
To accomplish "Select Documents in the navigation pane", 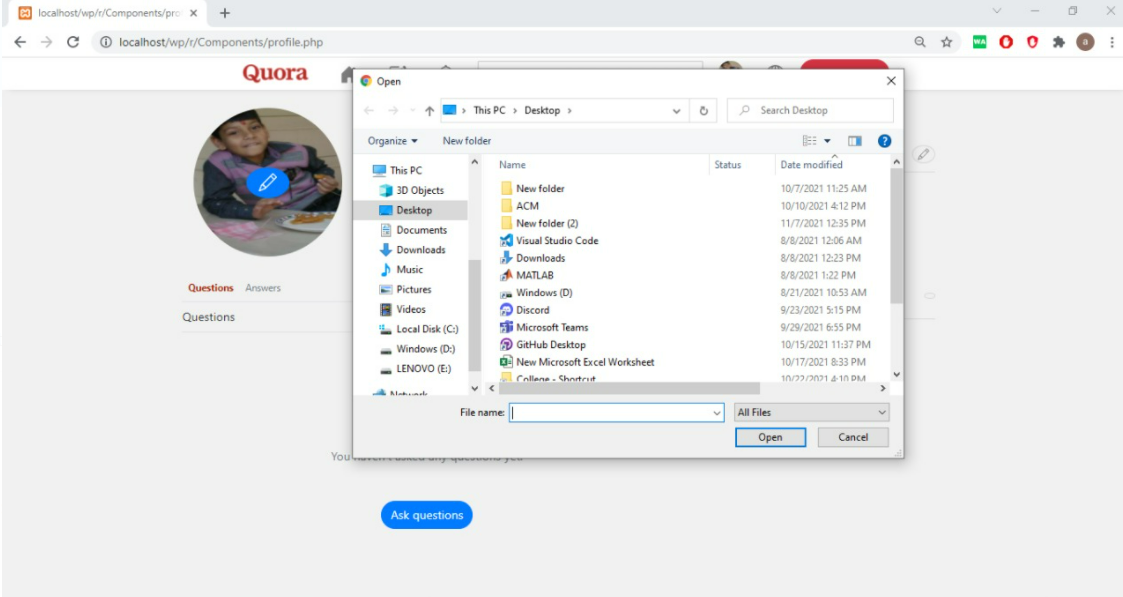I will 413,230.
